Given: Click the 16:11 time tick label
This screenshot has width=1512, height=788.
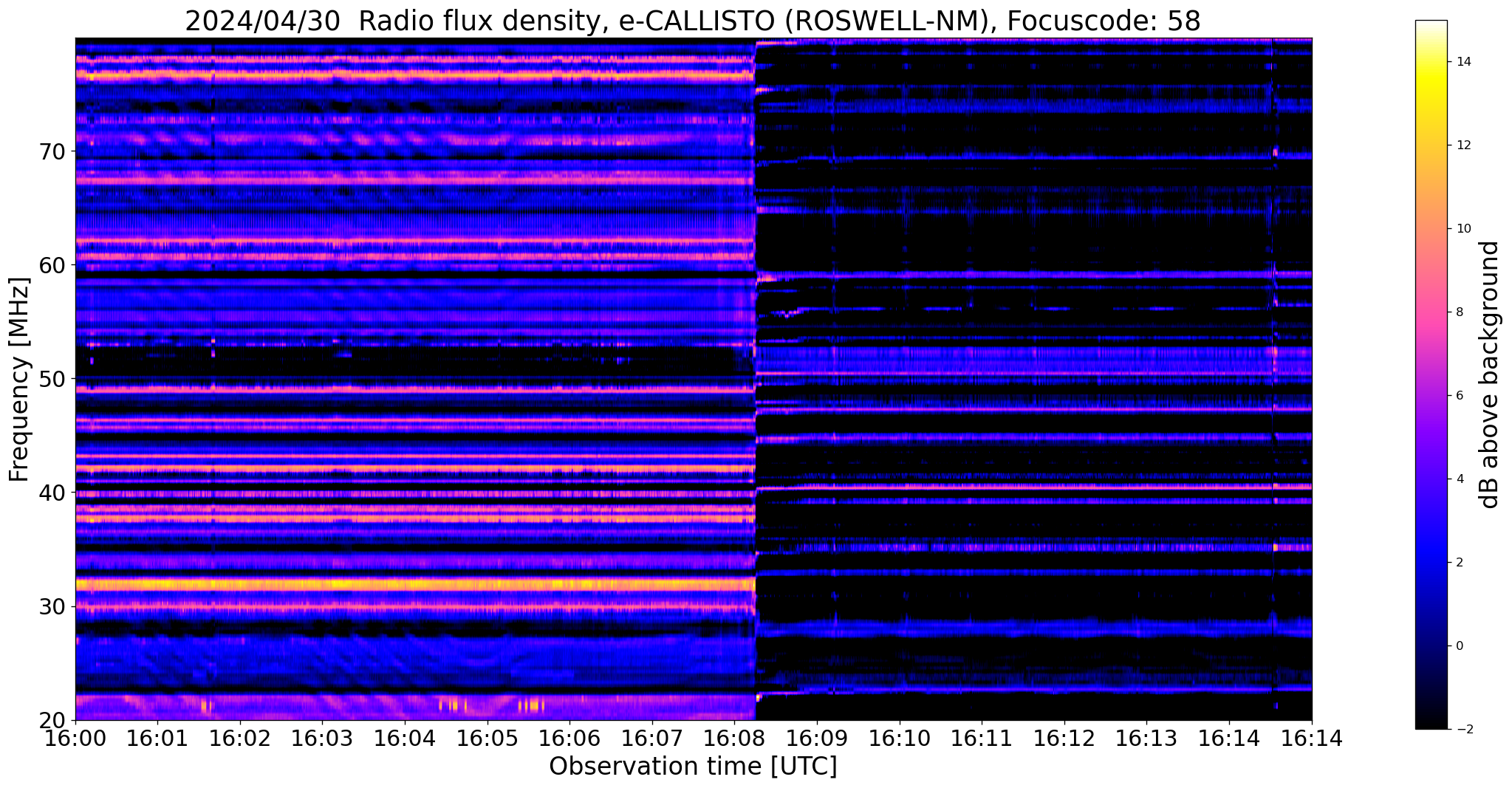Looking at the screenshot, I should pos(982,738).
